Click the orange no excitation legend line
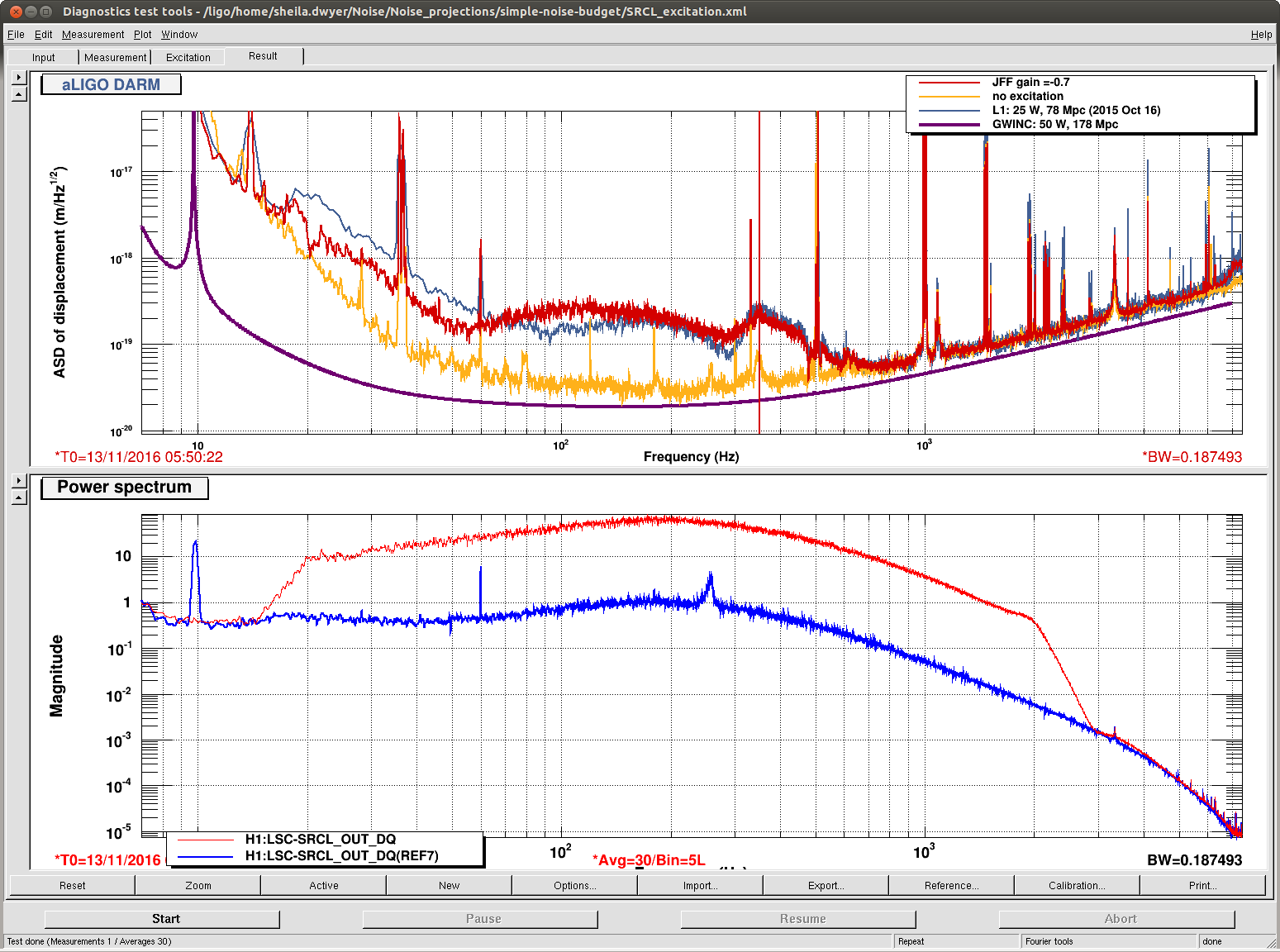 [x=949, y=97]
